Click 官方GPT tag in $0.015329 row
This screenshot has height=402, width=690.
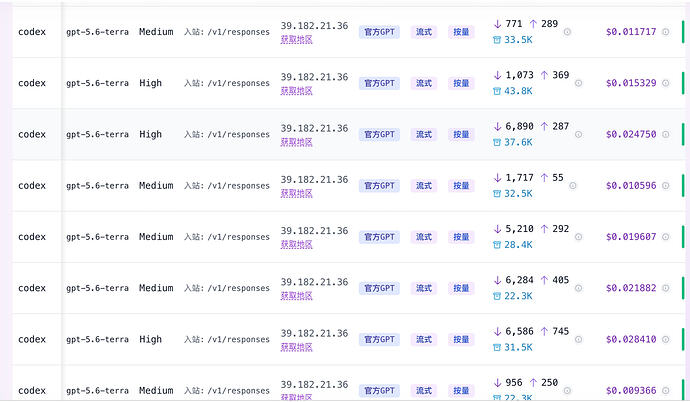point(379,83)
